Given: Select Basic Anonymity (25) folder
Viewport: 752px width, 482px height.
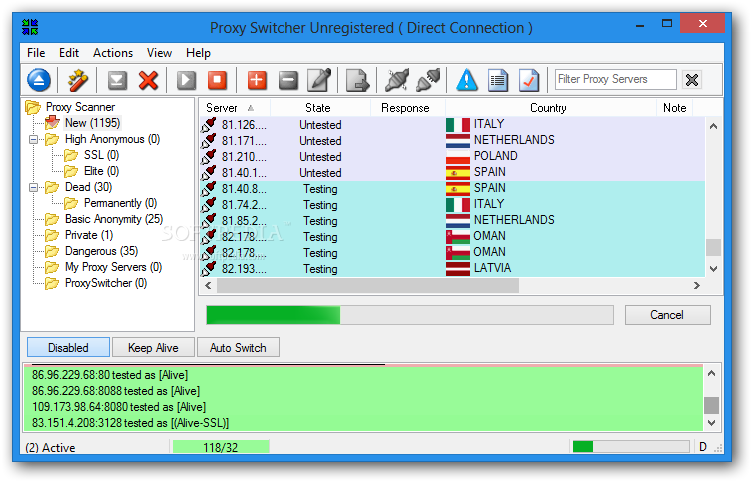Looking at the screenshot, I should 114,219.
